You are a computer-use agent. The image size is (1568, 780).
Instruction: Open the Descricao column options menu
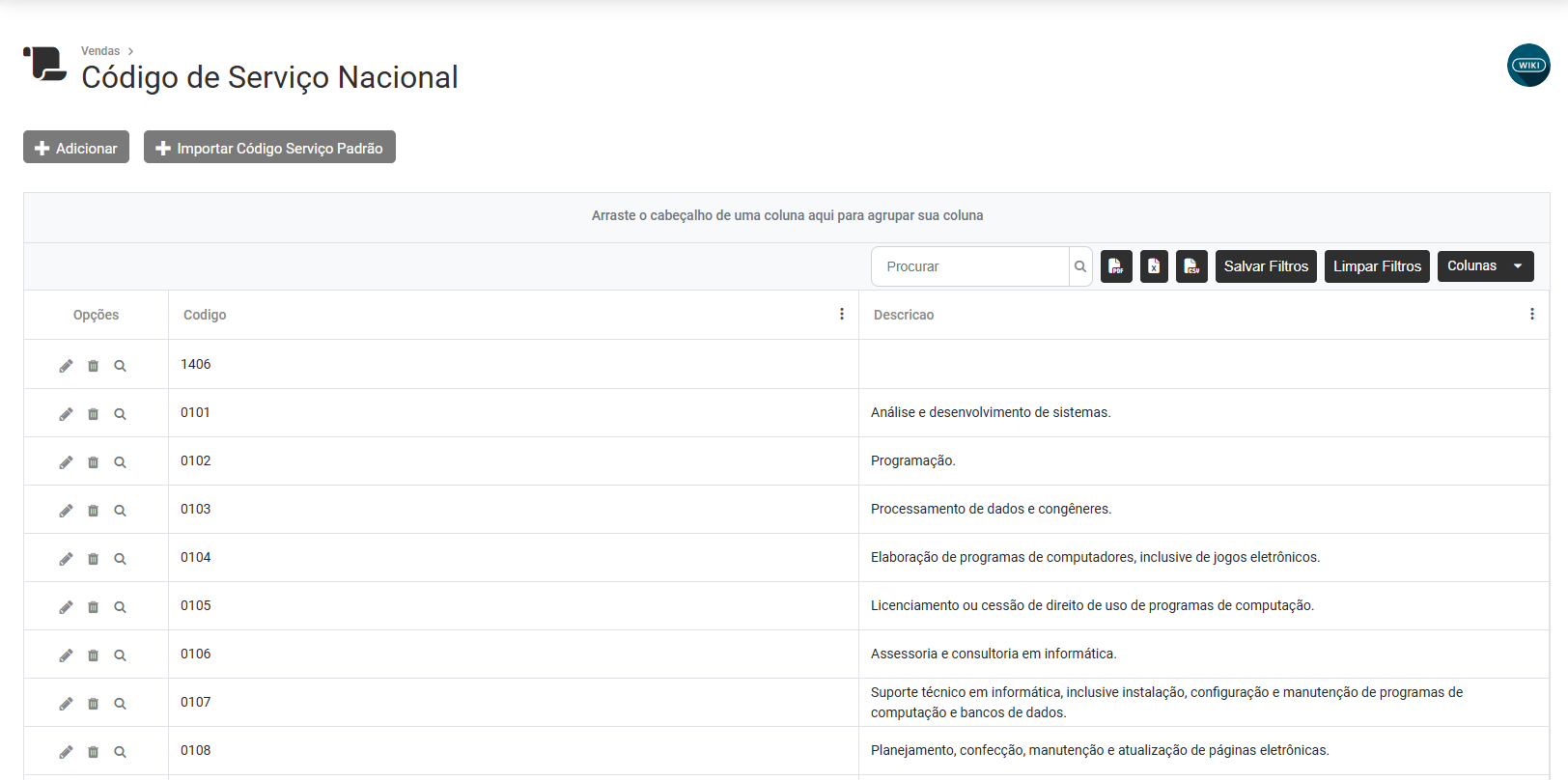point(1531,315)
